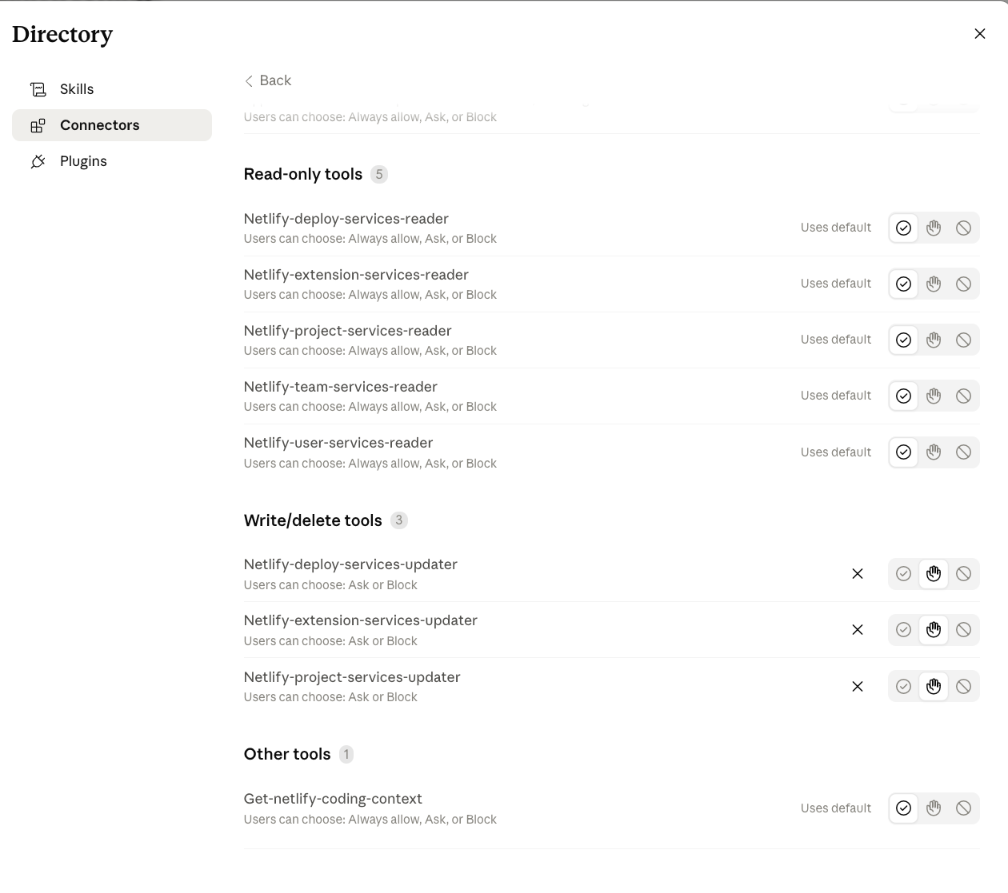Click Uses default label for Get-netlify-coding-context

[836, 807]
